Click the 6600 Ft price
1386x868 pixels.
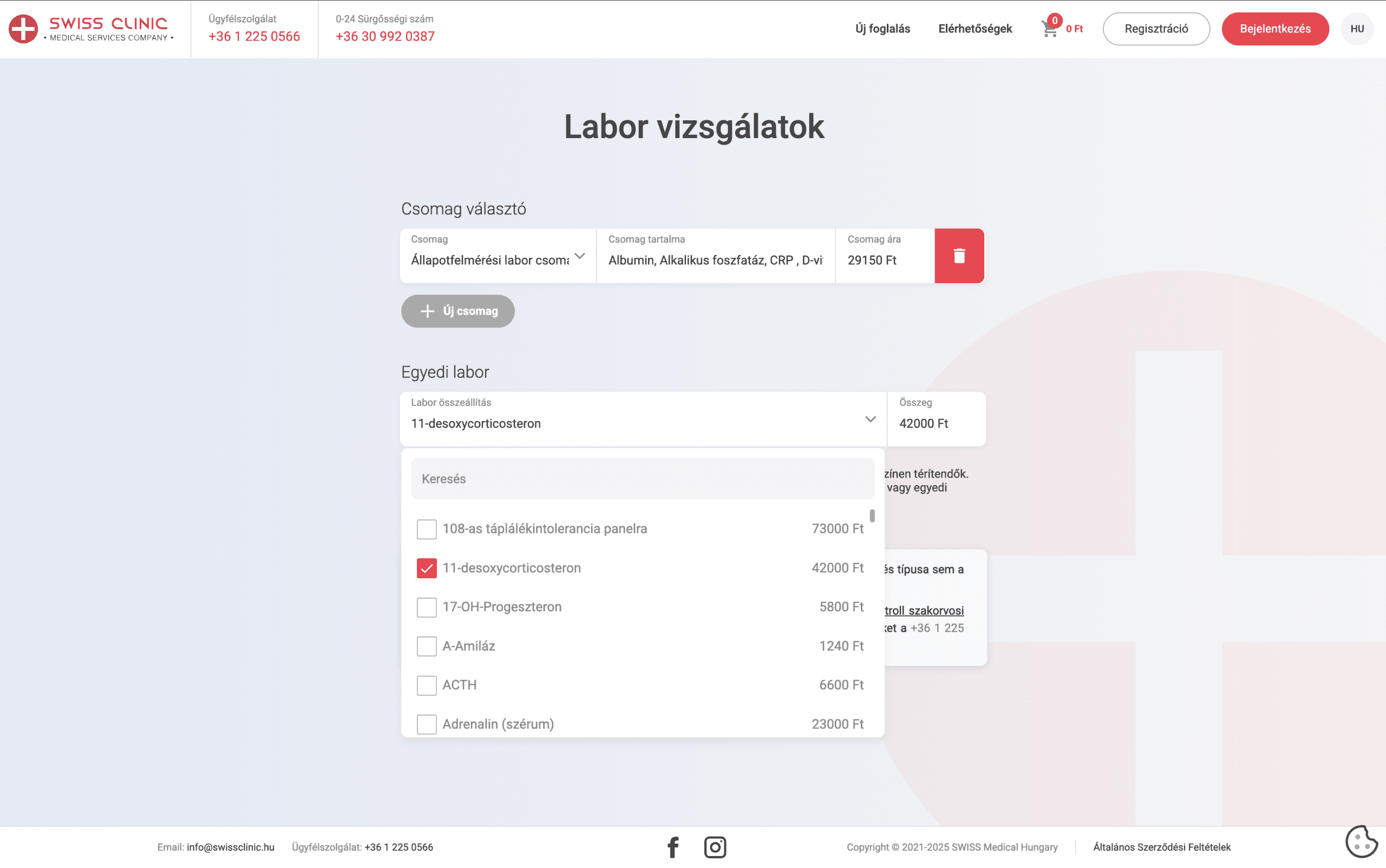(x=841, y=685)
